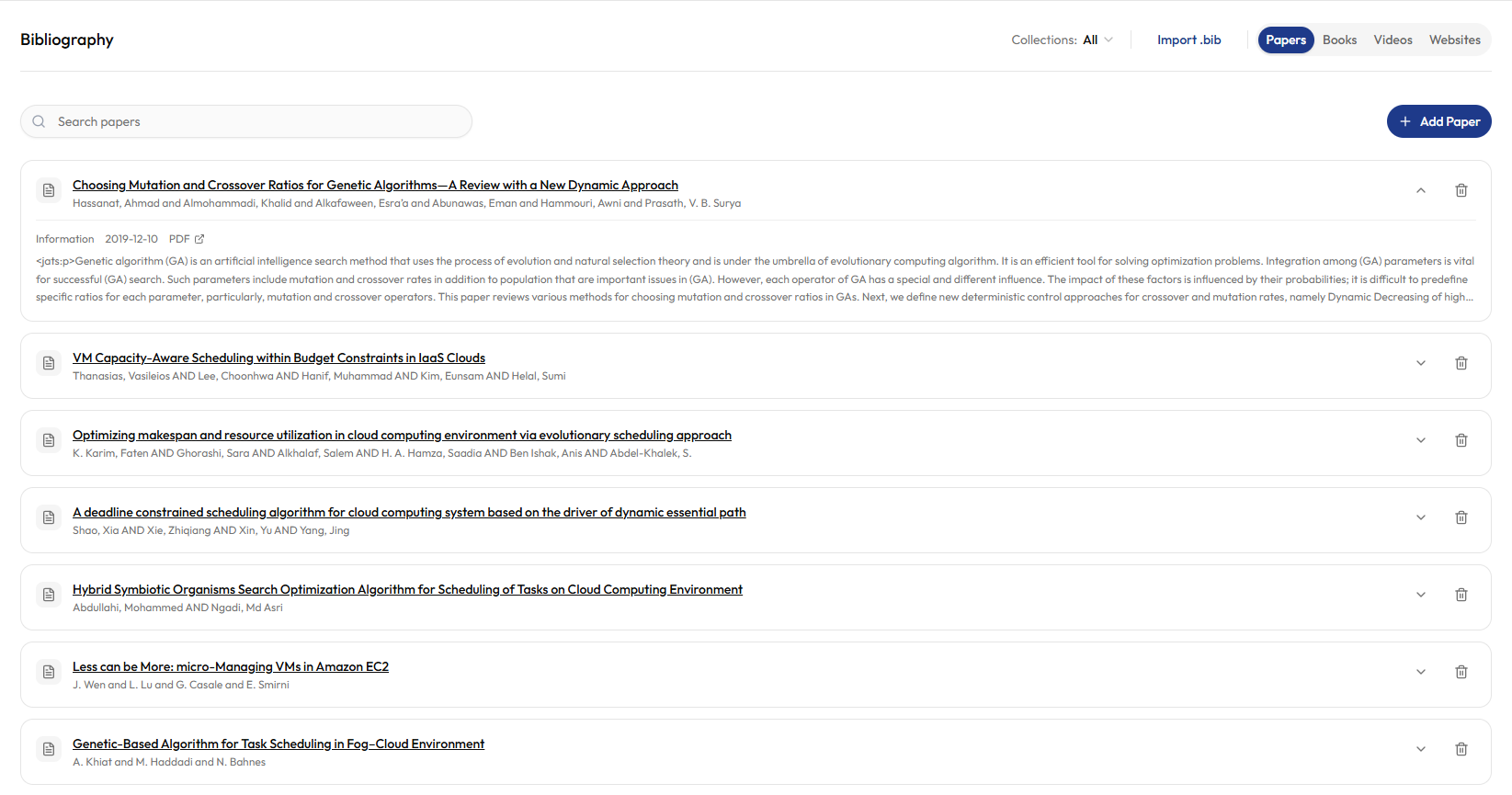
Task: Delete the deadline constrained scheduling algorithm paper
Action: tap(1461, 517)
